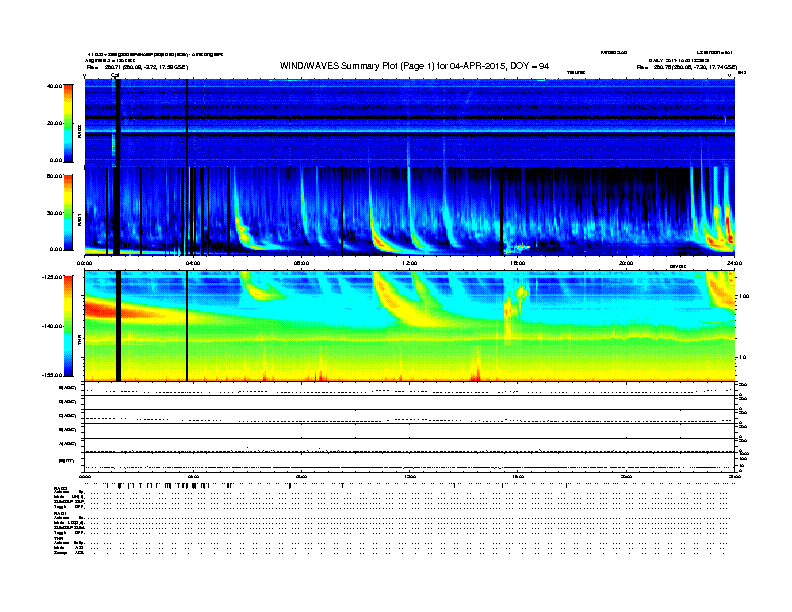The height and width of the screenshot is (612, 792).
Task: Click the 24:00 label below the RAD1 spectrogram
Action: (x=734, y=263)
